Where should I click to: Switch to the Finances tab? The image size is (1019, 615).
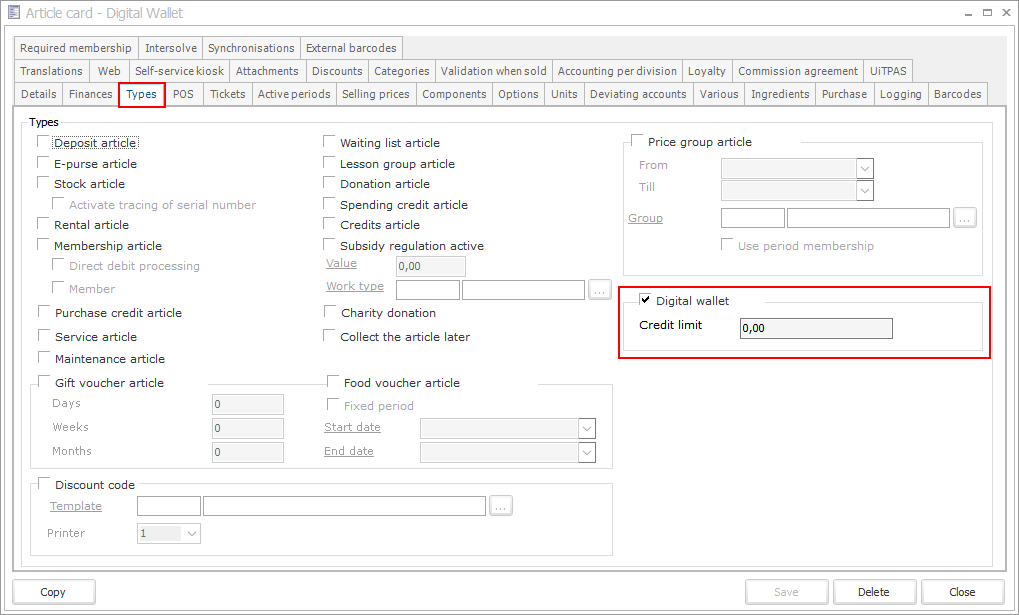90,94
